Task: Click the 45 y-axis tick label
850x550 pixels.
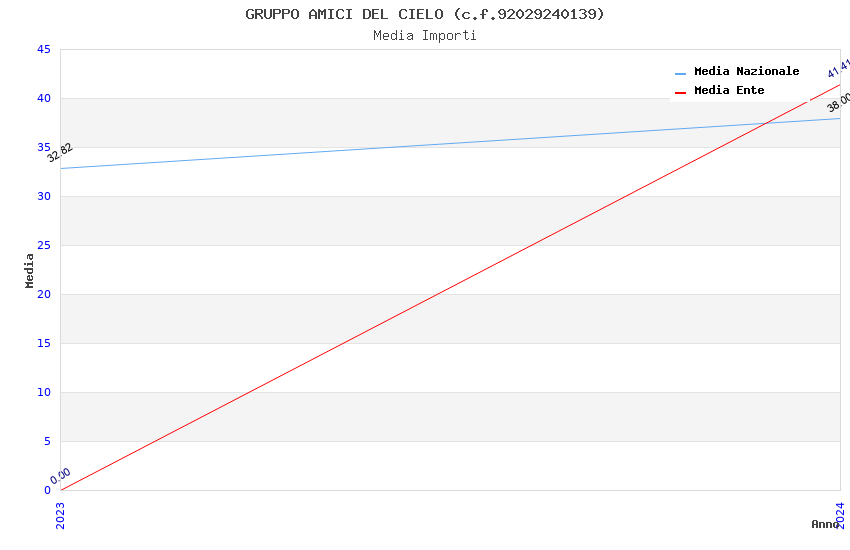Action: [x=44, y=50]
